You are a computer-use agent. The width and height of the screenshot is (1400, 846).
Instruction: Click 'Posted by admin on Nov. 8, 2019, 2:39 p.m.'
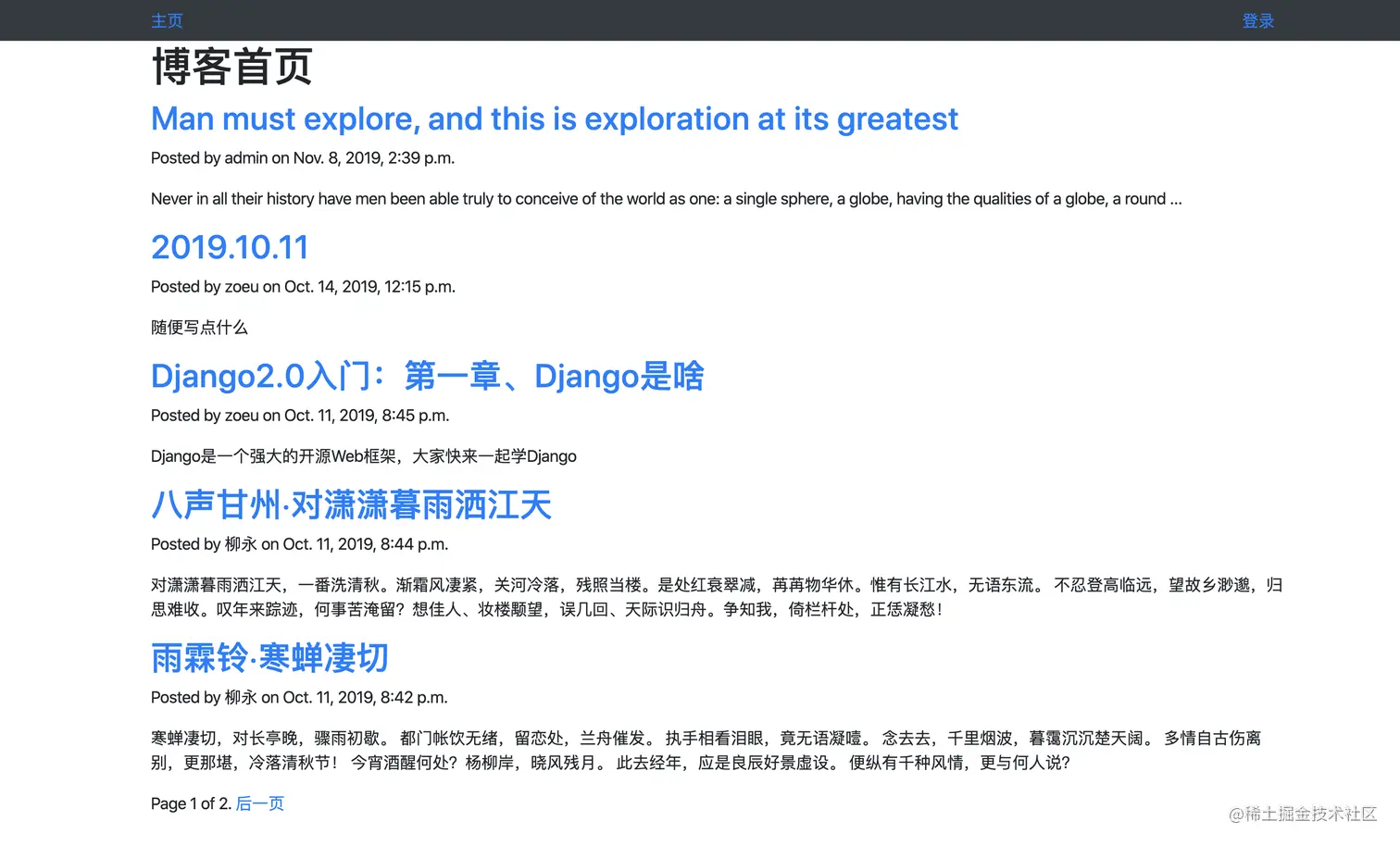click(303, 158)
